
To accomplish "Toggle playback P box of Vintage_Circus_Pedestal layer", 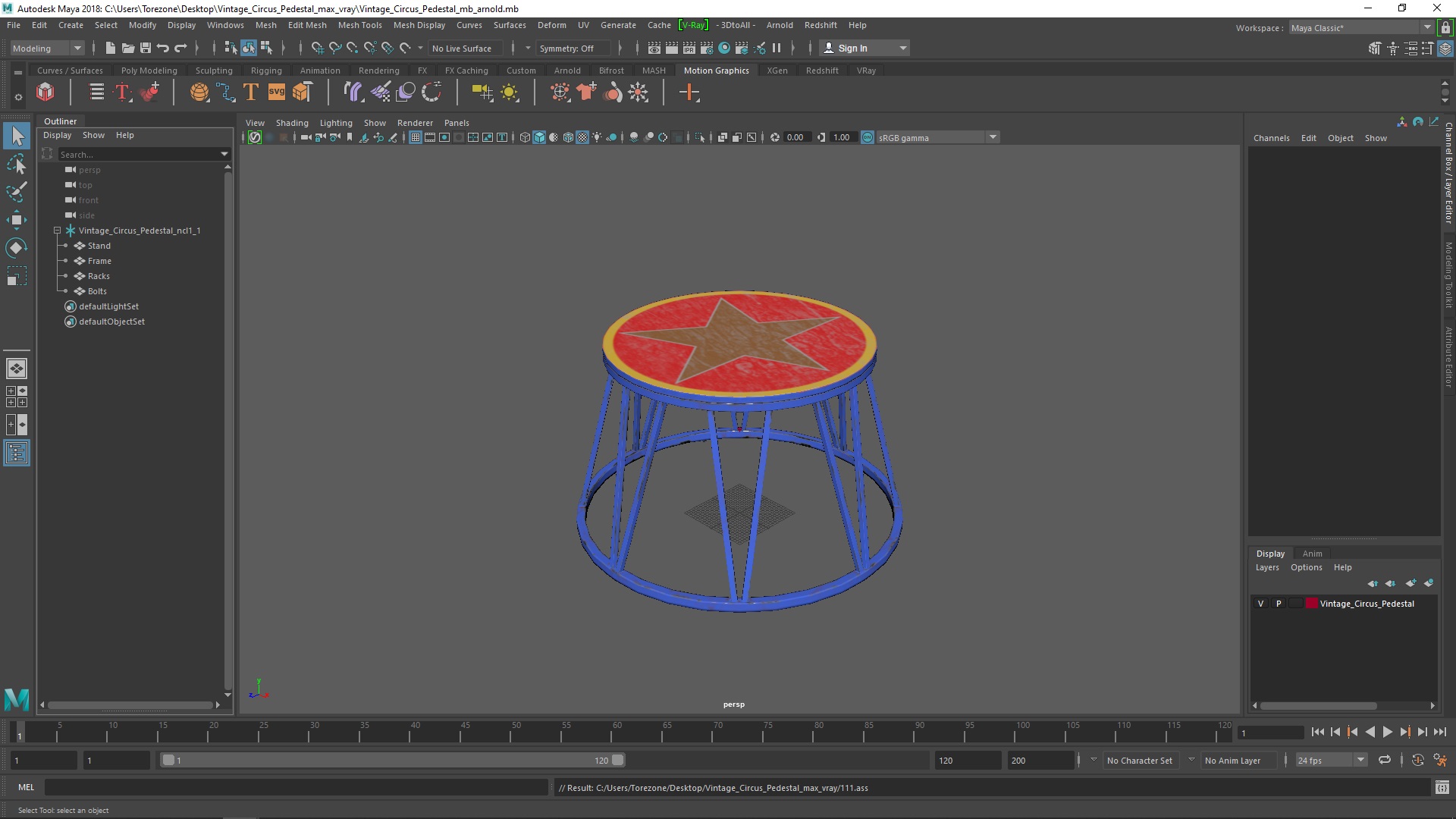I will click(1279, 604).
